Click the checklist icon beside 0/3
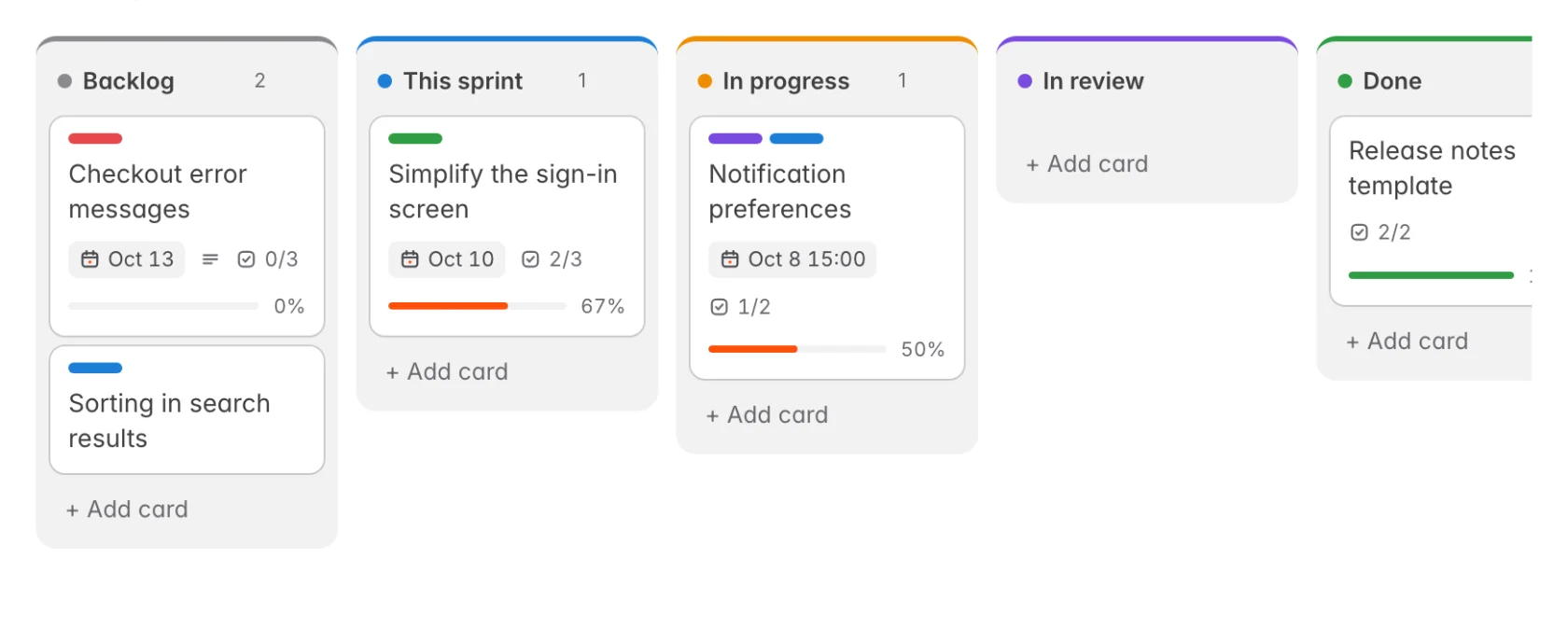 click(x=246, y=259)
